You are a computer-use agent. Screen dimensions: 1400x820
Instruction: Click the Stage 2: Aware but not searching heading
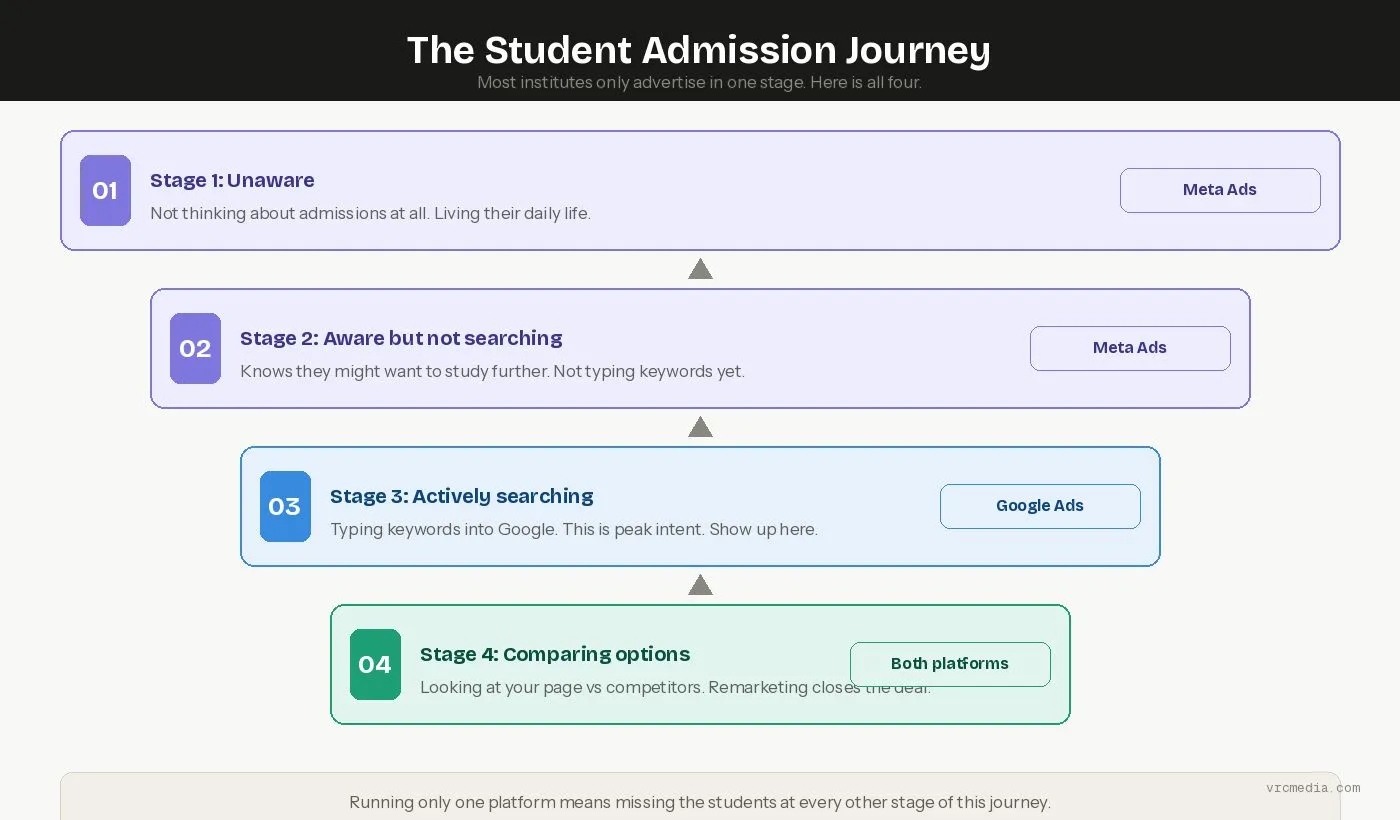(x=401, y=338)
